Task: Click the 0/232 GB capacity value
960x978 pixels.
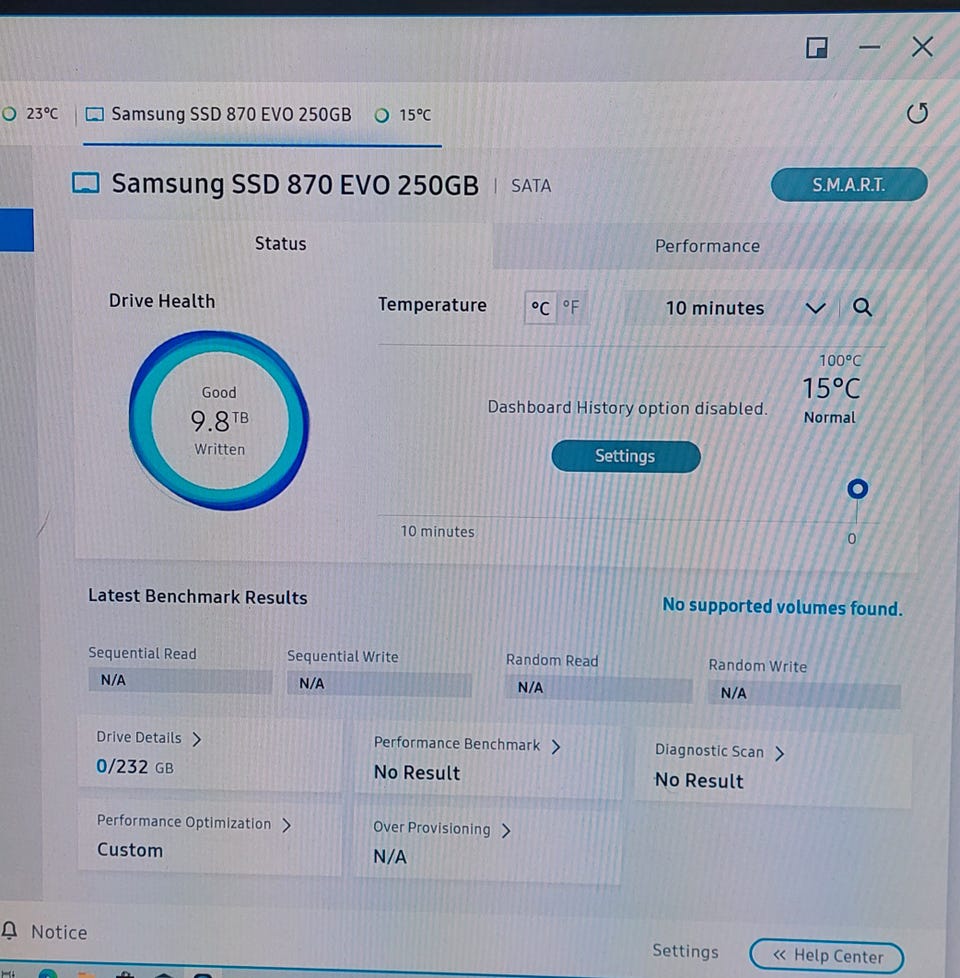Action: point(135,767)
